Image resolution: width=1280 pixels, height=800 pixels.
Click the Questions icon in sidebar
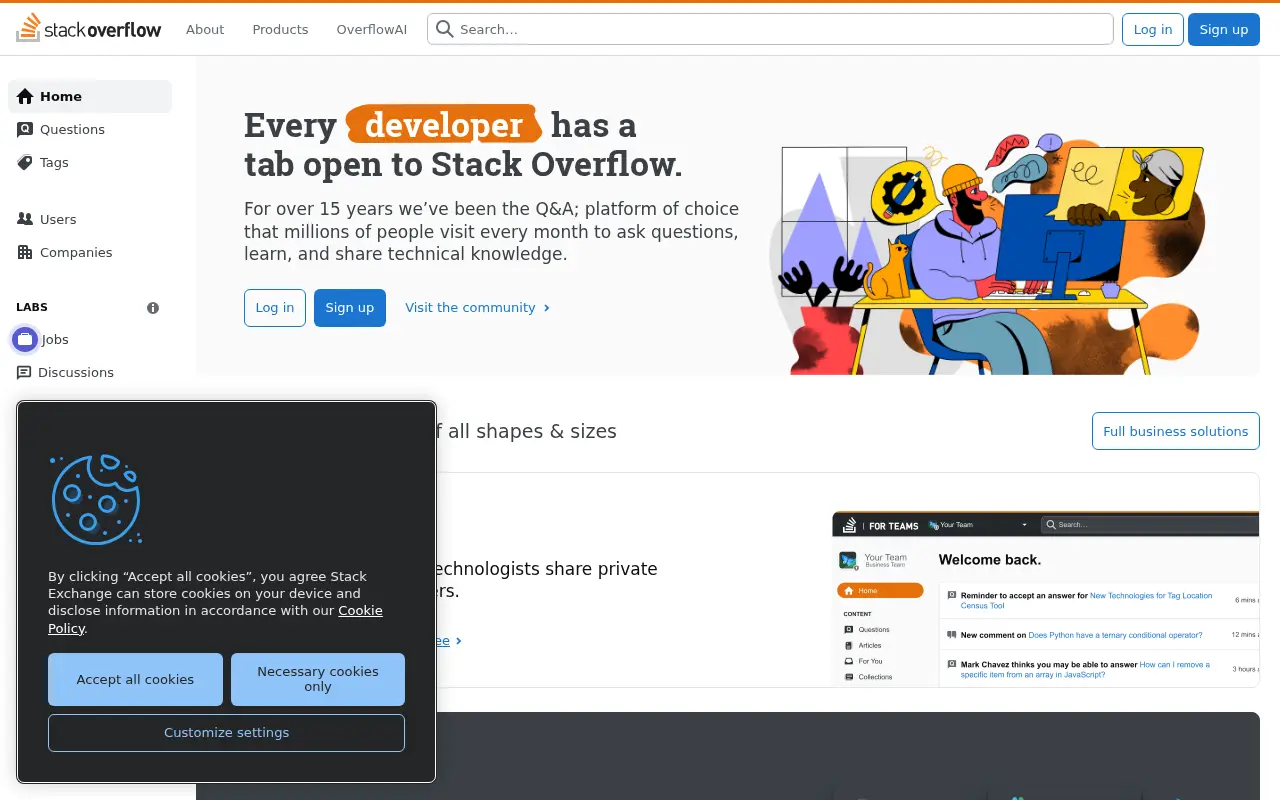[25, 129]
